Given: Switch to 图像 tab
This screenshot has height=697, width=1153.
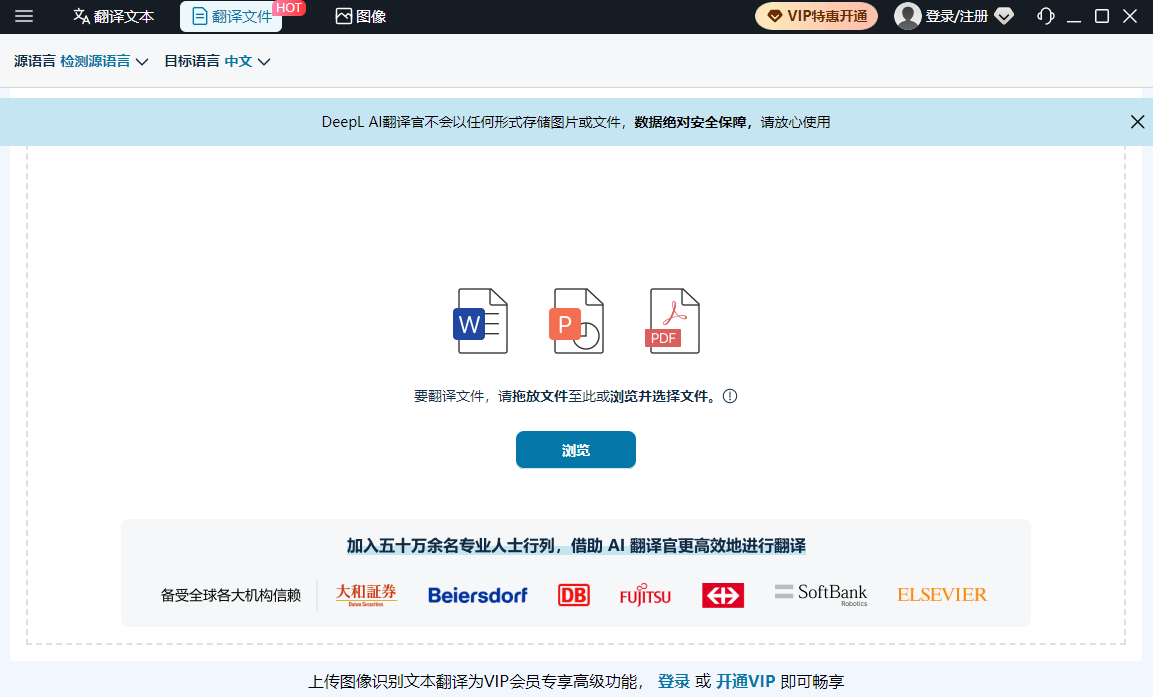Looking at the screenshot, I should coord(360,16).
